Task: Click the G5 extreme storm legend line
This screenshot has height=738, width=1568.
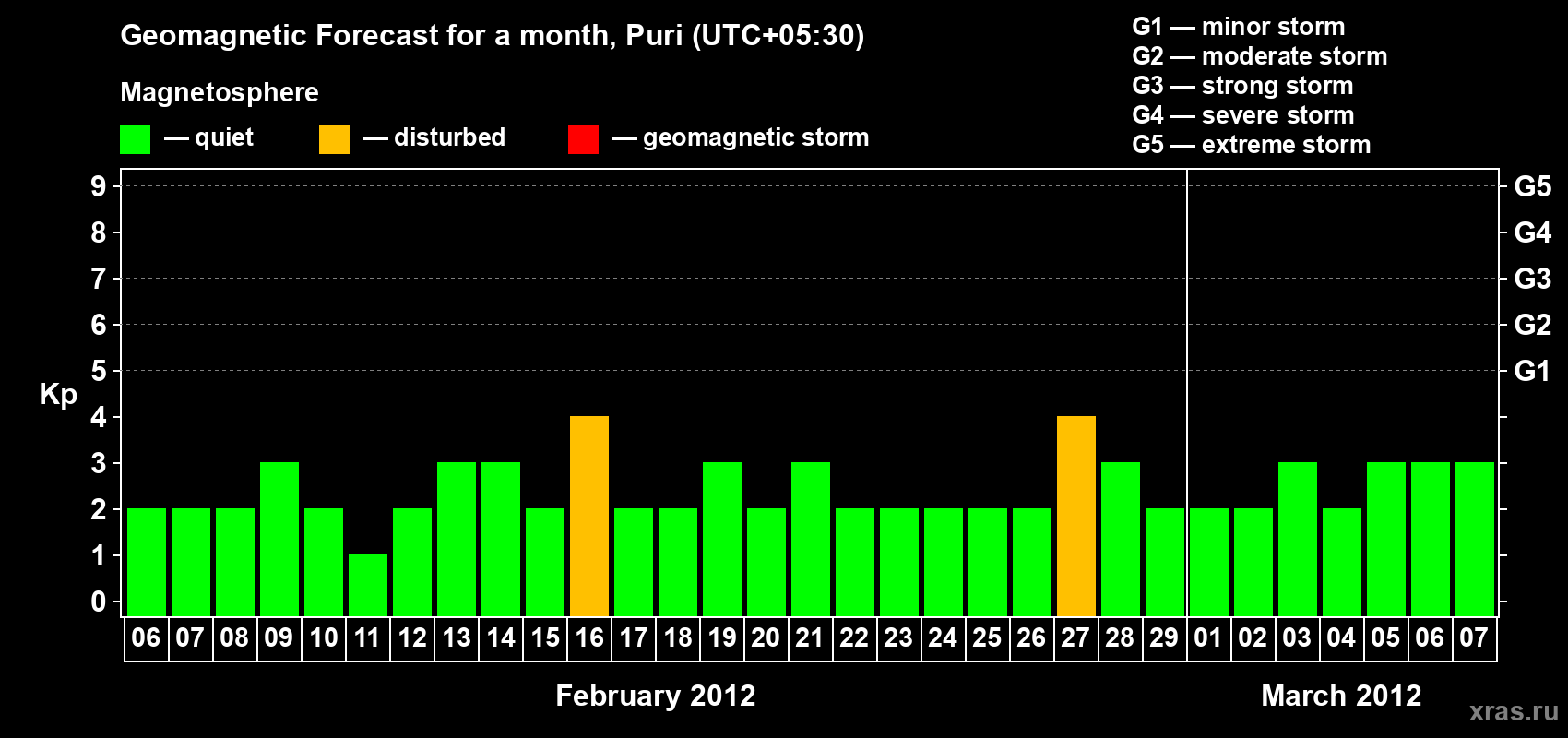Action: [1252, 145]
